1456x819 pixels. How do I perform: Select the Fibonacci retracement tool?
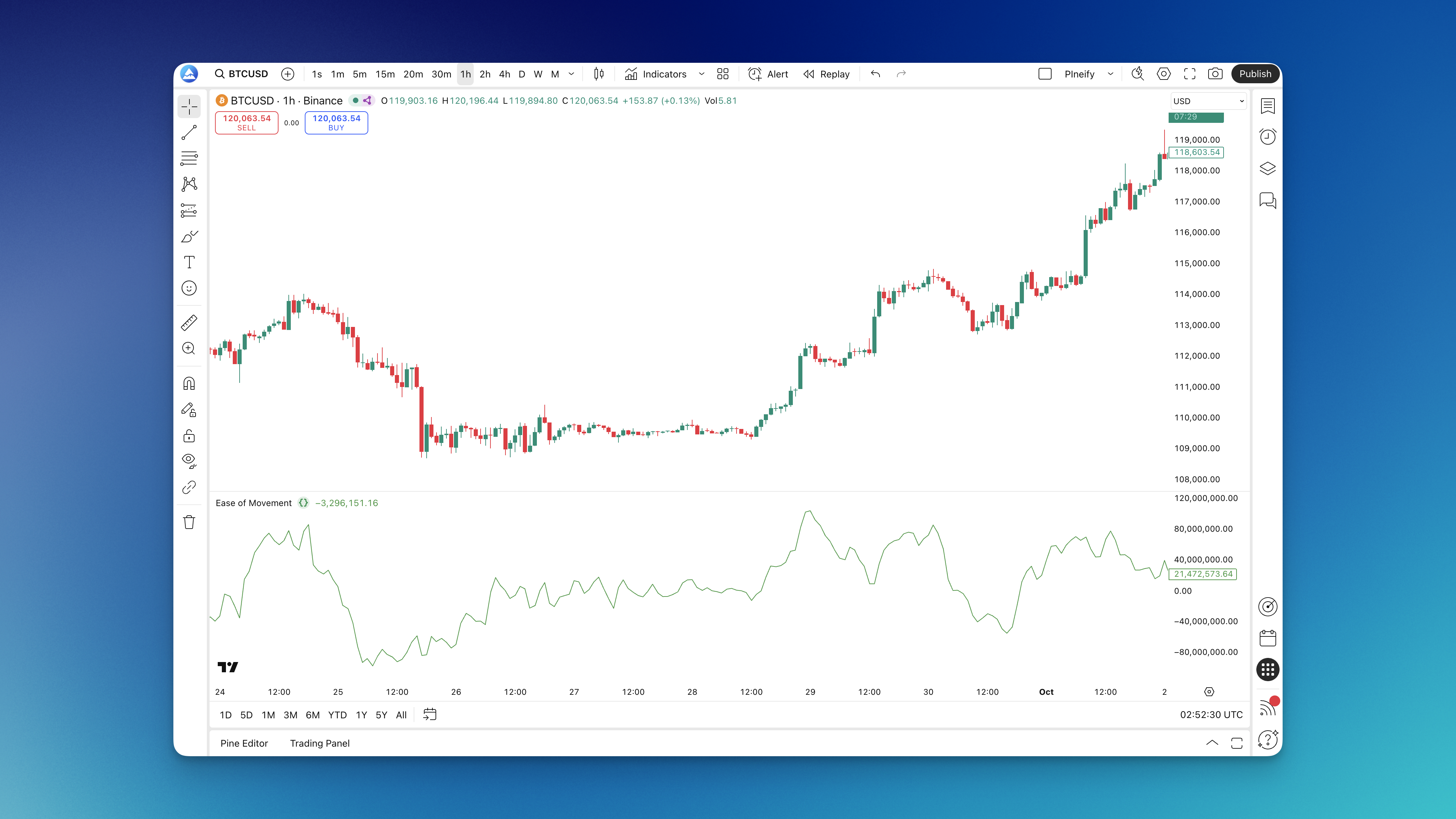(189, 158)
